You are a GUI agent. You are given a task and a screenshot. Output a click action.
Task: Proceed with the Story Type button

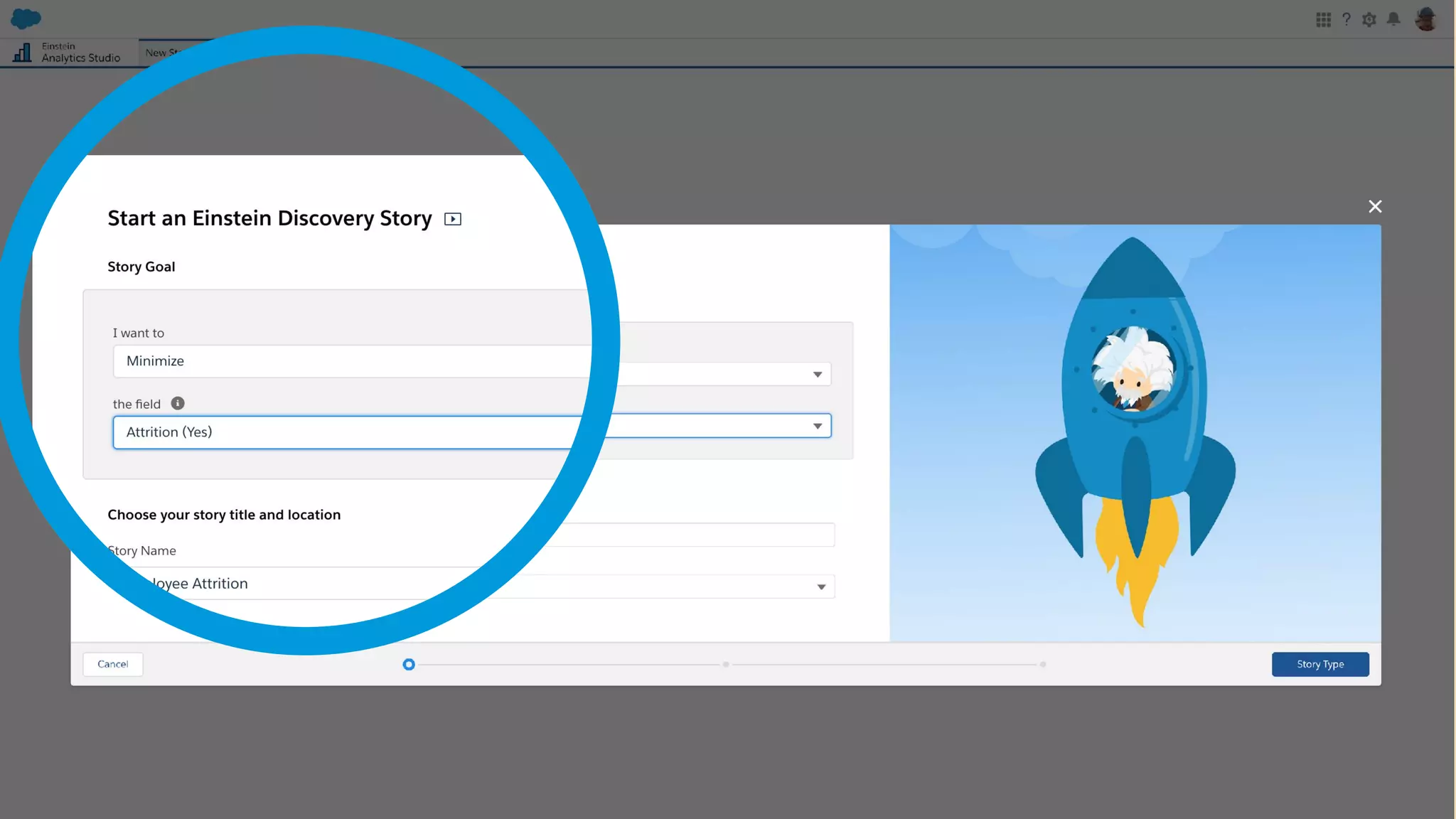1319,664
